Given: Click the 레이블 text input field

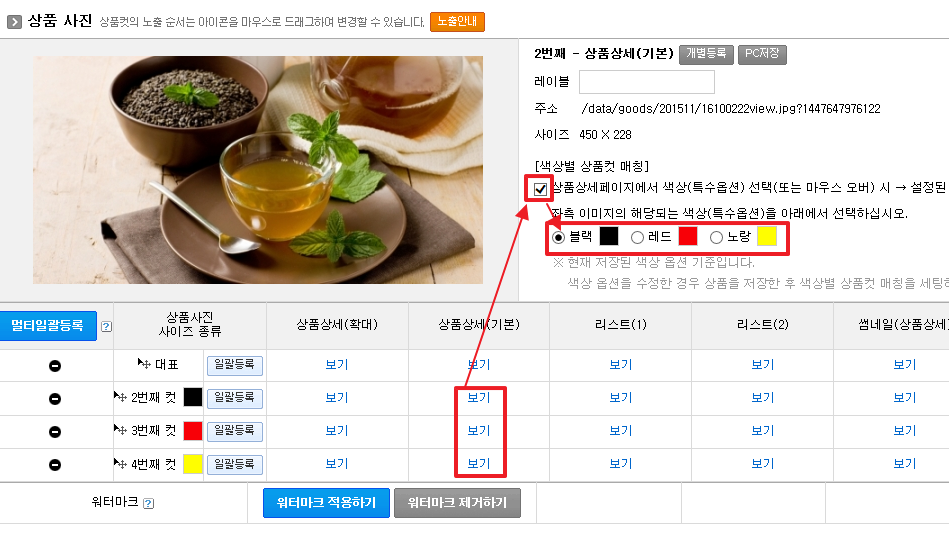Looking at the screenshot, I should coord(646,82).
